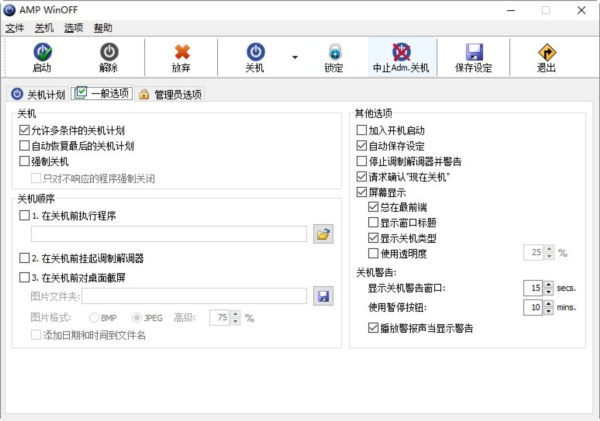The width and height of the screenshot is (600, 421).
Task: Decrease 显示关机警告窗口 seconds spinner
Action: coord(549,292)
